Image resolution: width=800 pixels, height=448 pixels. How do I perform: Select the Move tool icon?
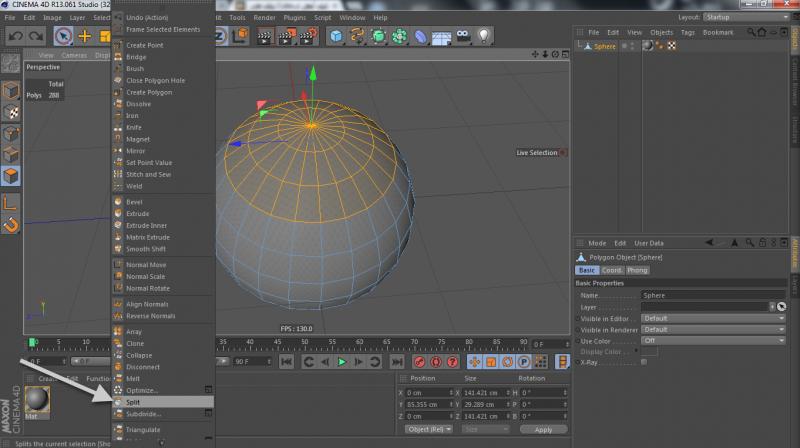(x=85, y=36)
